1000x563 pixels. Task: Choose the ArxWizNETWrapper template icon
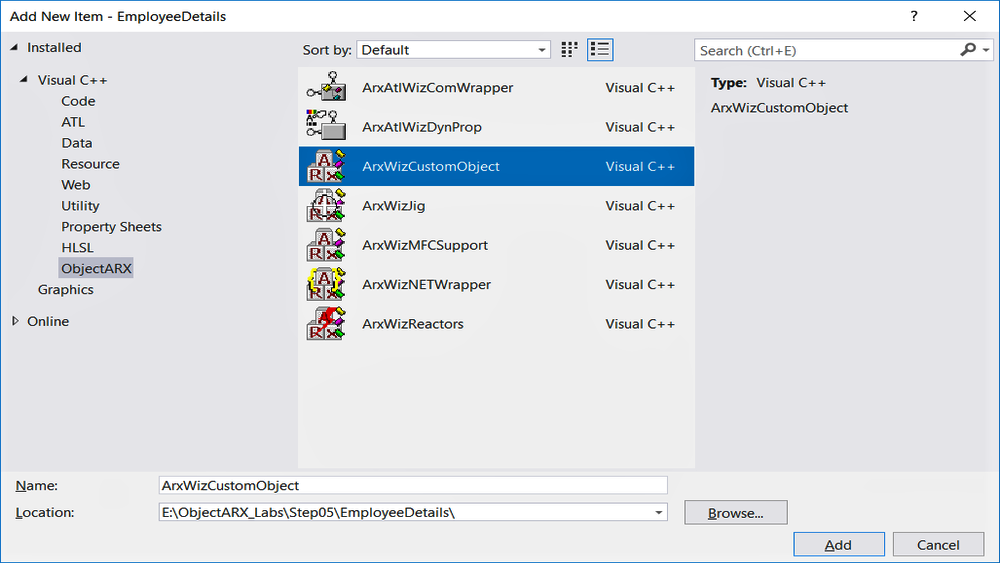[x=326, y=284]
